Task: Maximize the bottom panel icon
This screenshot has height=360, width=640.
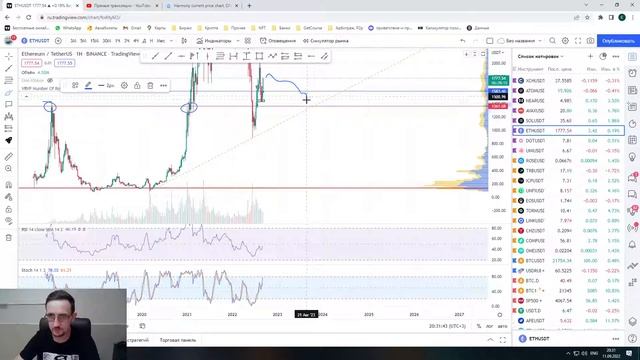Action: click(503, 340)
